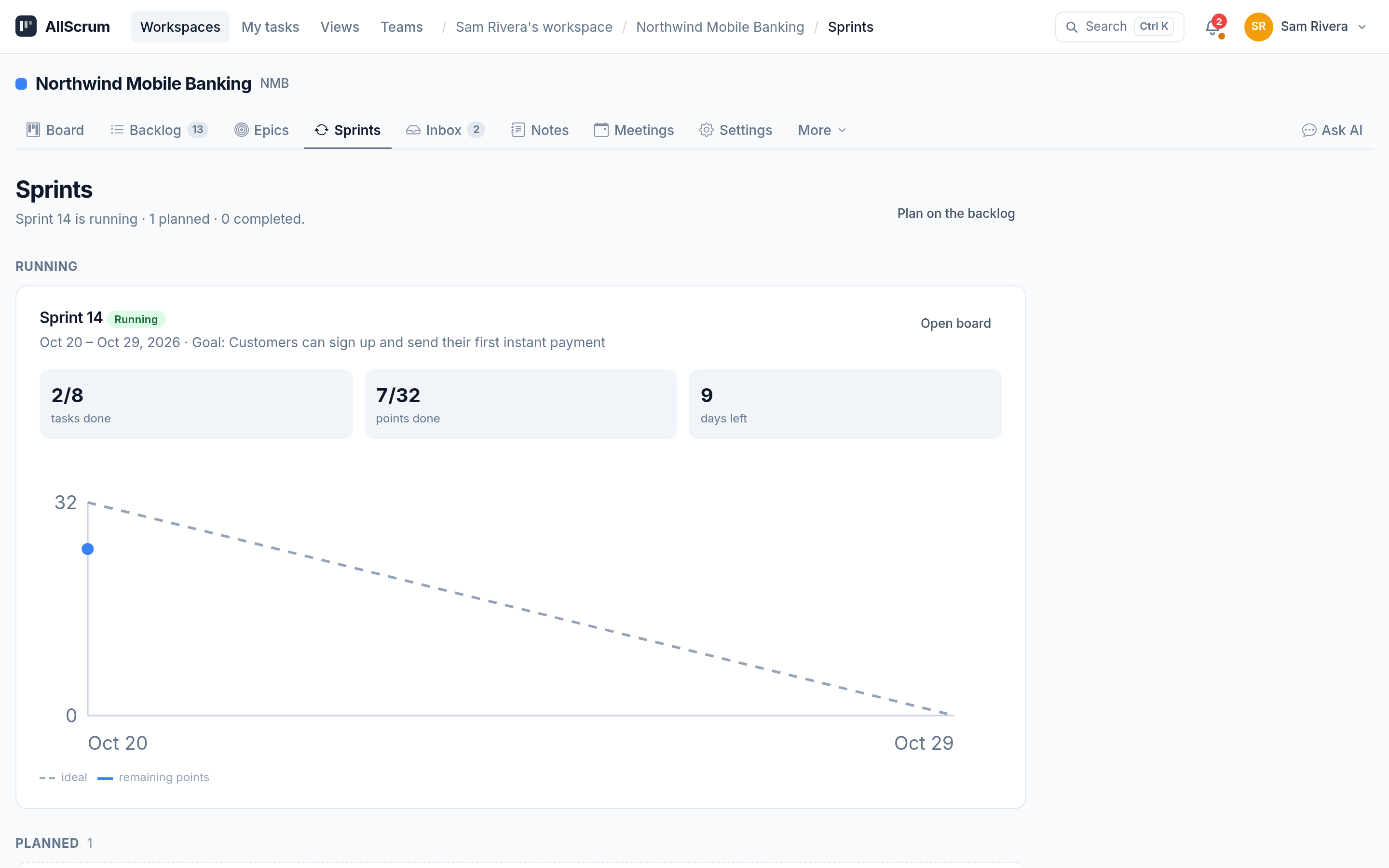Image resolution: width=1389 pixels, height=868 pixels.
Task: Open the Teams menu item
Action: click(401, 27)
